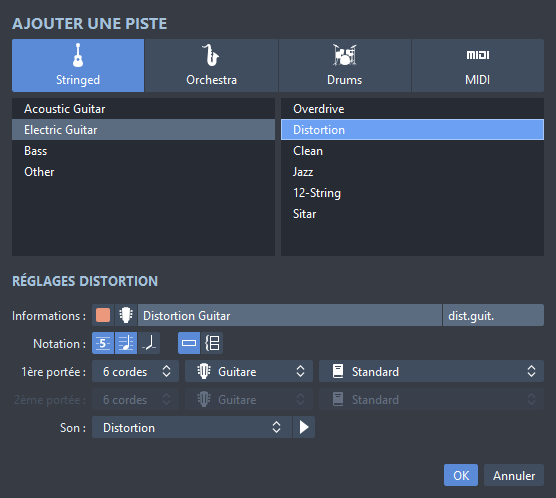Select Acoustic Guitar in instrument list
Screen dimensions: 556x498
pos(143,109)
